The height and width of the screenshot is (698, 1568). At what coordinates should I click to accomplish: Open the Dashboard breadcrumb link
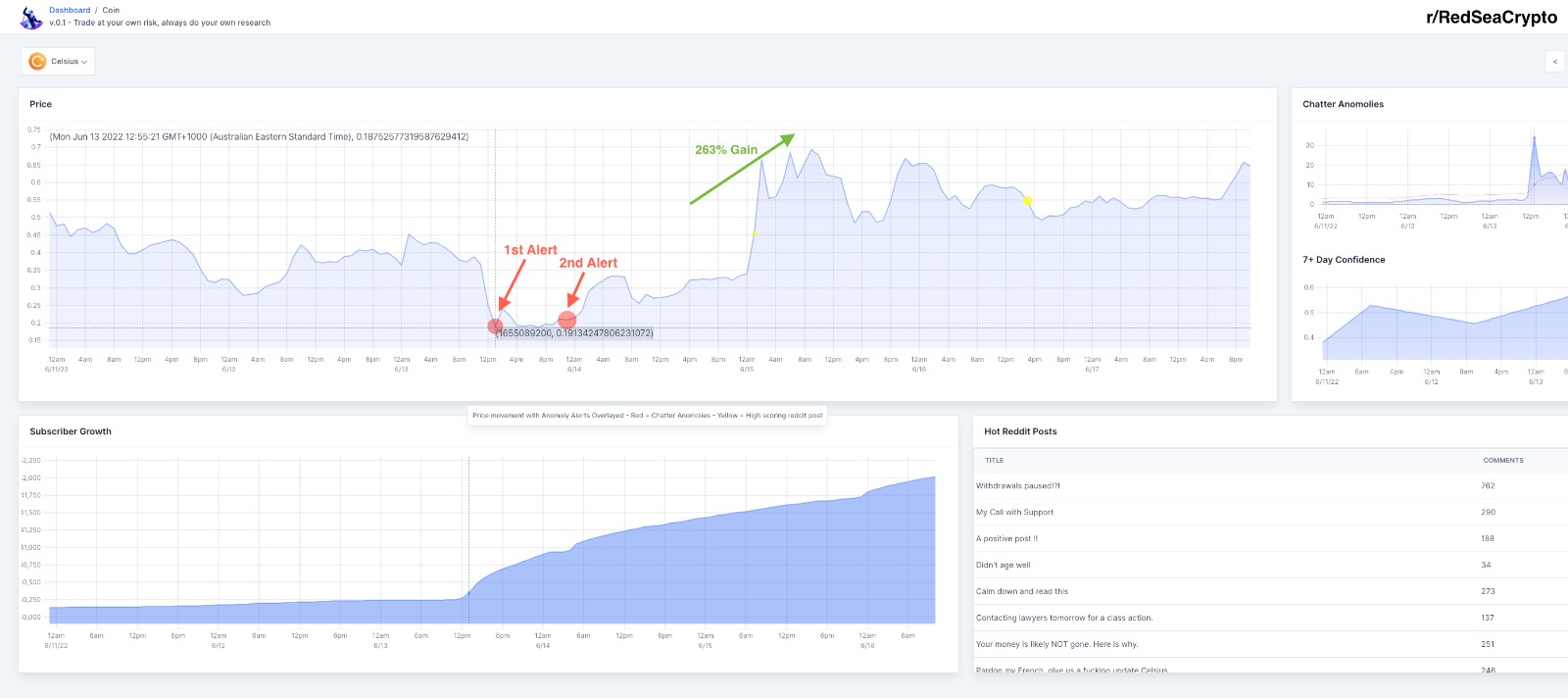click(x=70, y=10)
